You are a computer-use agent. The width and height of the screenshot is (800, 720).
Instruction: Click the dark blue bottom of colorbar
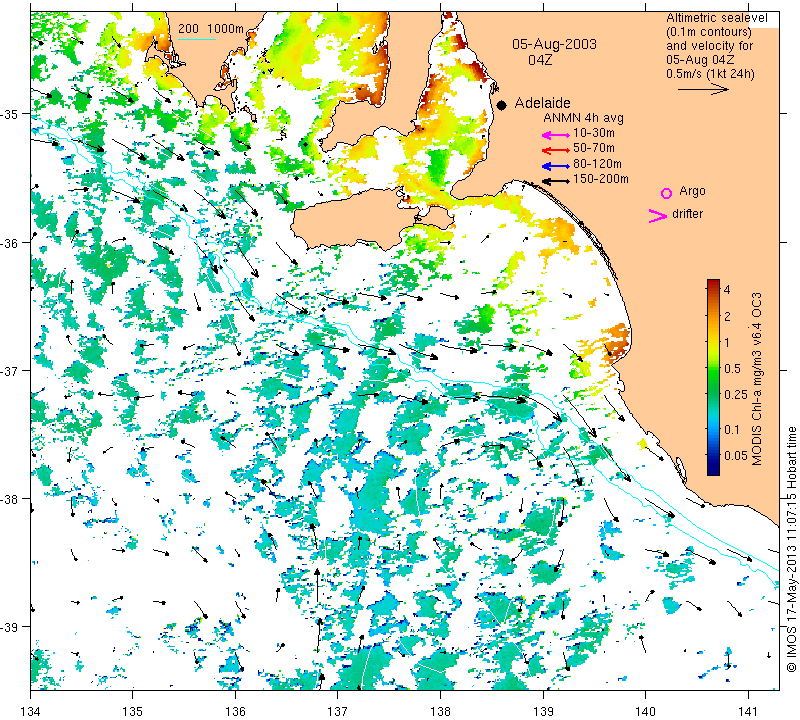tap(713, 470)
